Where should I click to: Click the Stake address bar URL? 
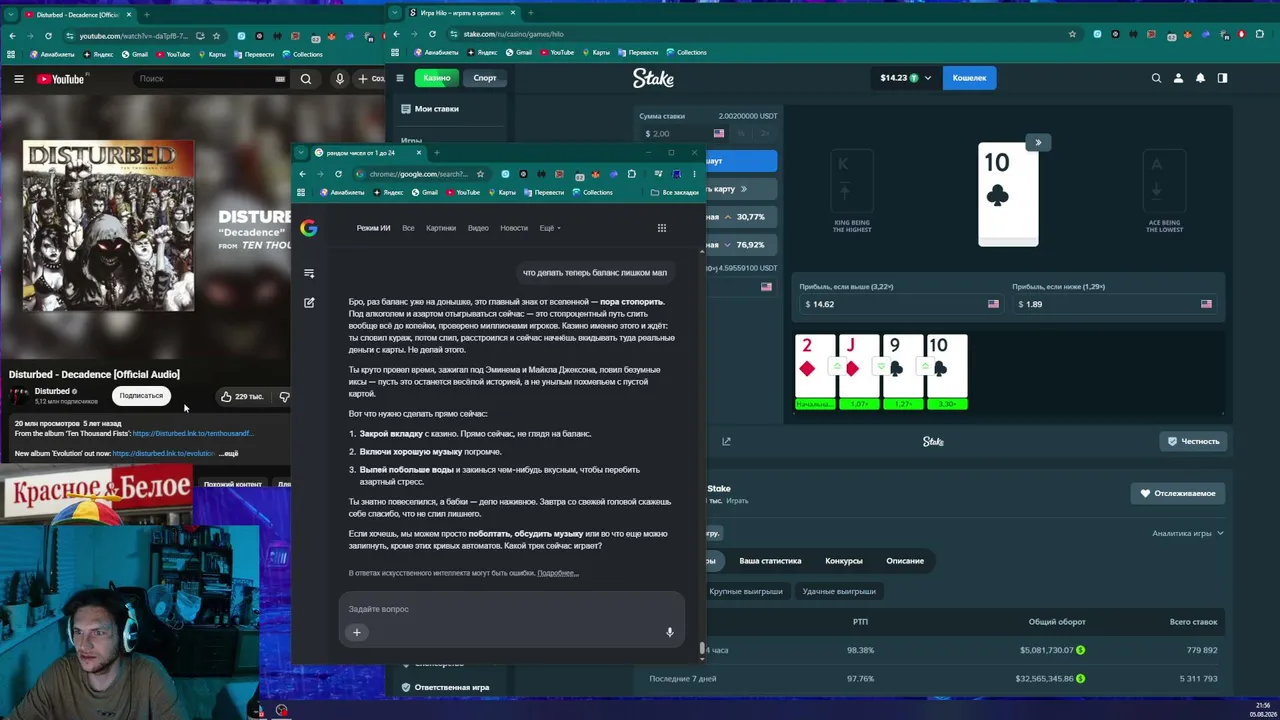click(514, 34)
